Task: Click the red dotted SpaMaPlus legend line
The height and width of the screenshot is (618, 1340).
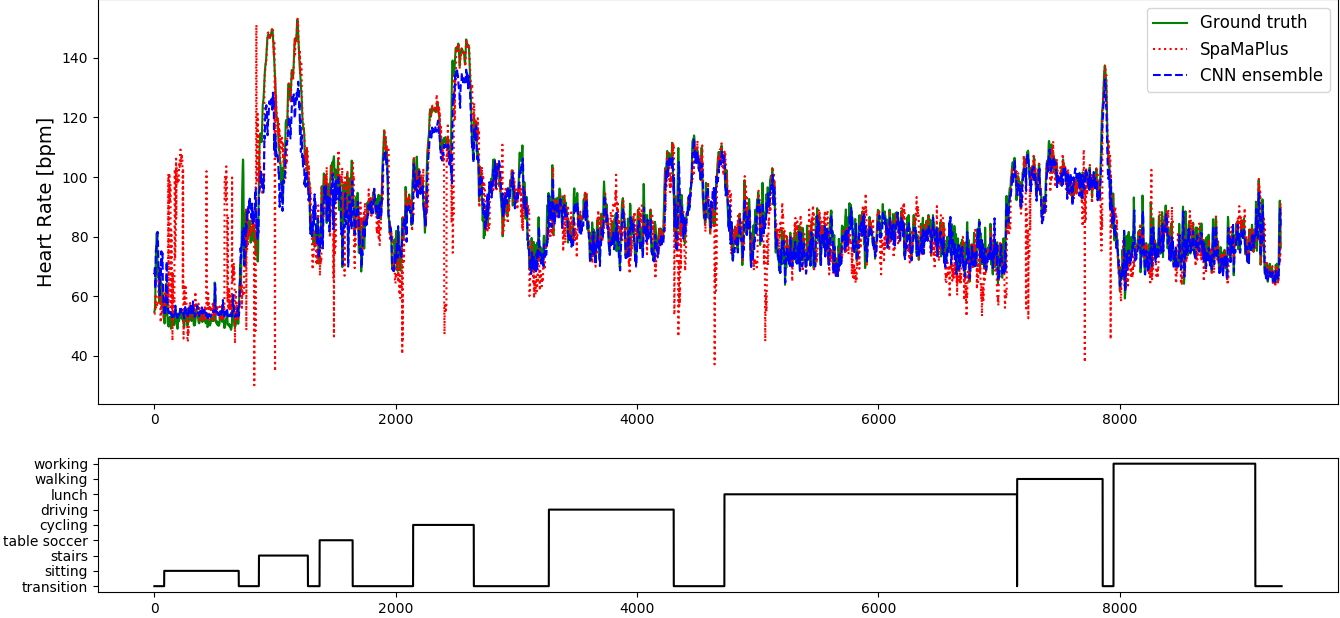Action: click(x=1170, y=49)
